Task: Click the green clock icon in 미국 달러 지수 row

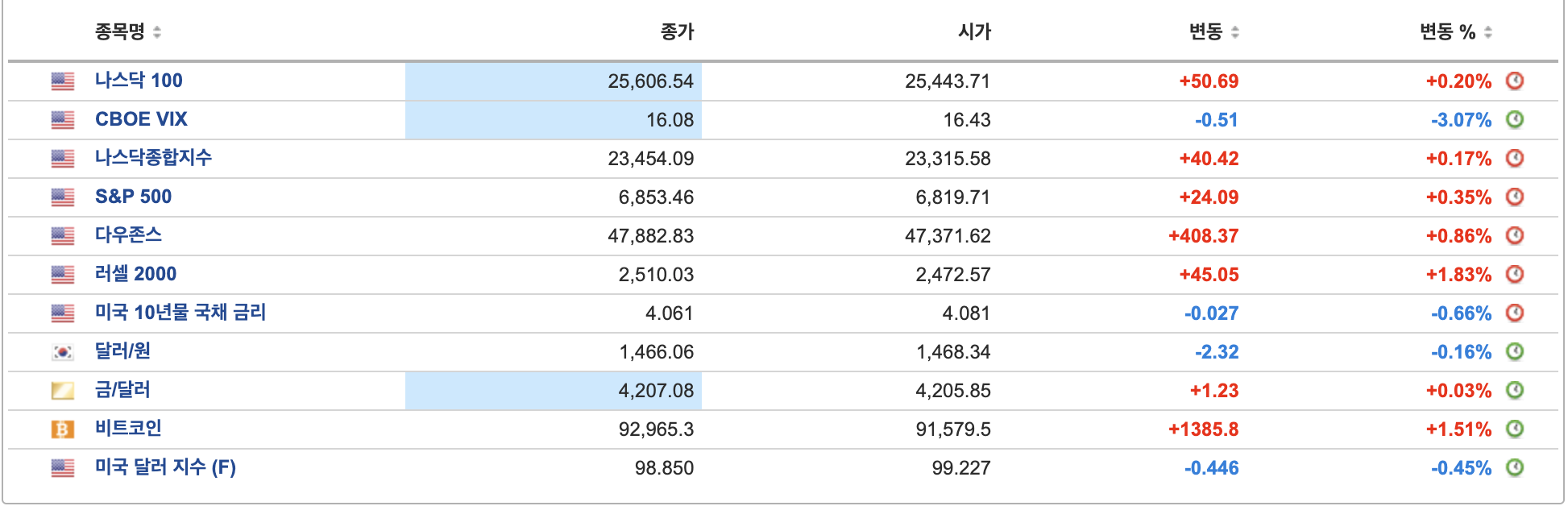Action: click(x=1515, y=467)
